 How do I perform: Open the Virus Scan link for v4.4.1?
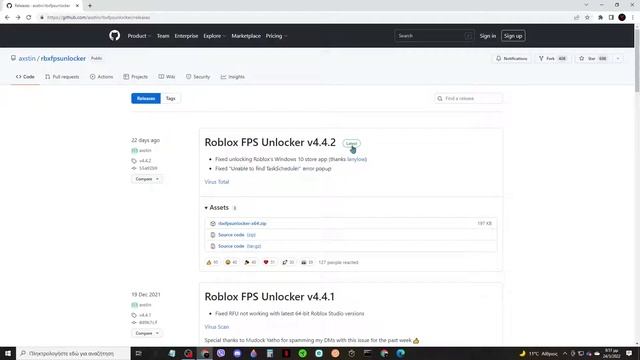pyautogui.click(x=217, y=327)
